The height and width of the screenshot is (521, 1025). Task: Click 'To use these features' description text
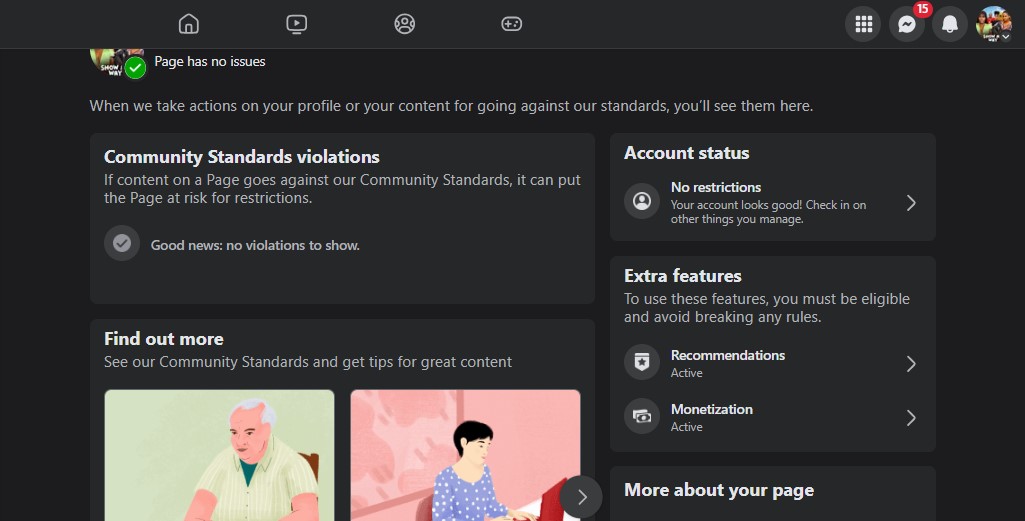pos(767,308)
